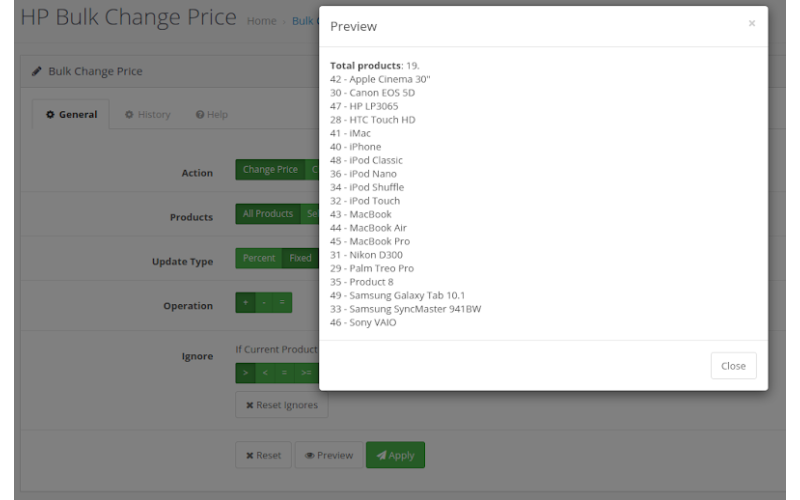Select '28 - HTC Touch HD' entry
This screenshot has width=800, height=500.
click(x=373, y=120)
